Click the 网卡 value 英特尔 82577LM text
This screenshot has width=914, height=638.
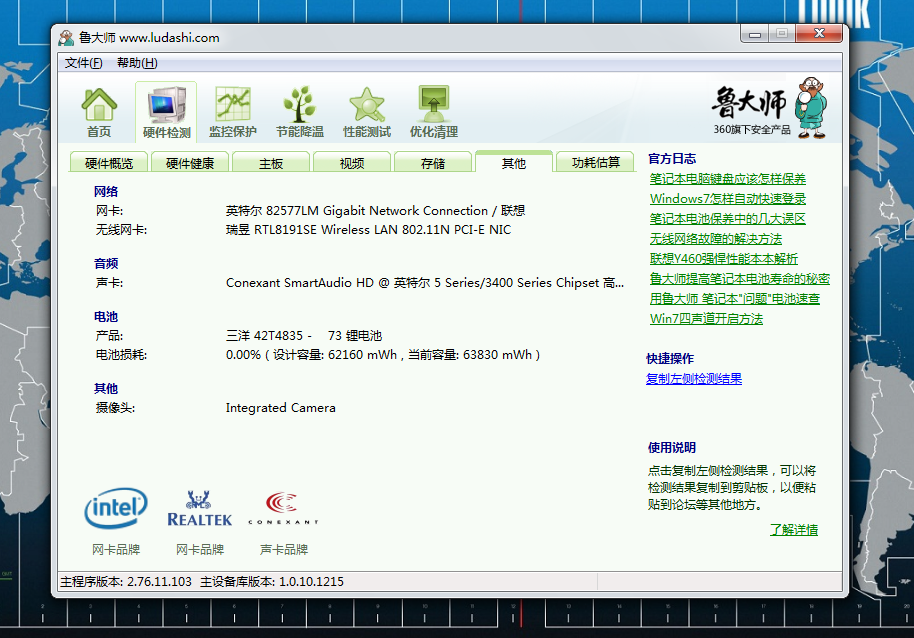375,210
